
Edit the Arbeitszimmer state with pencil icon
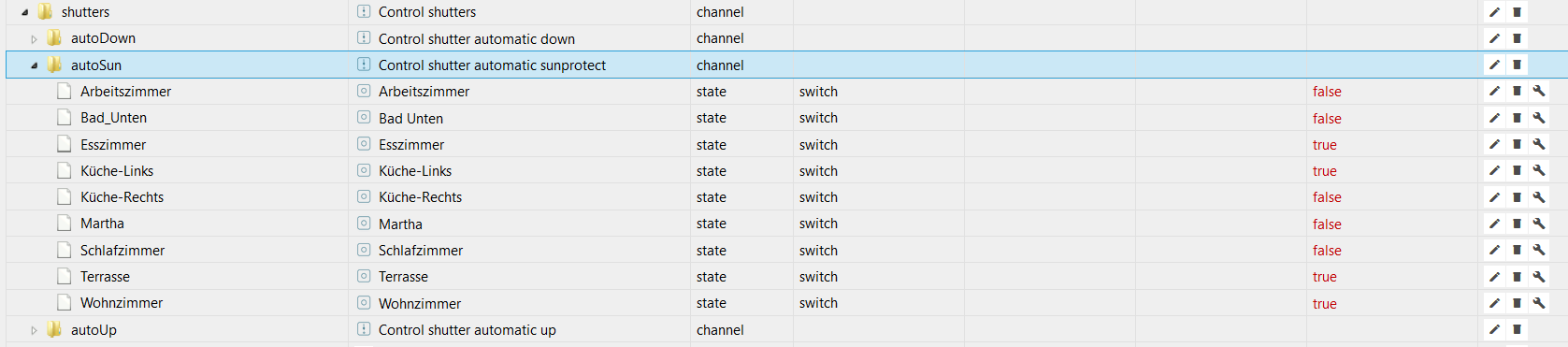tap(1494, 92)
